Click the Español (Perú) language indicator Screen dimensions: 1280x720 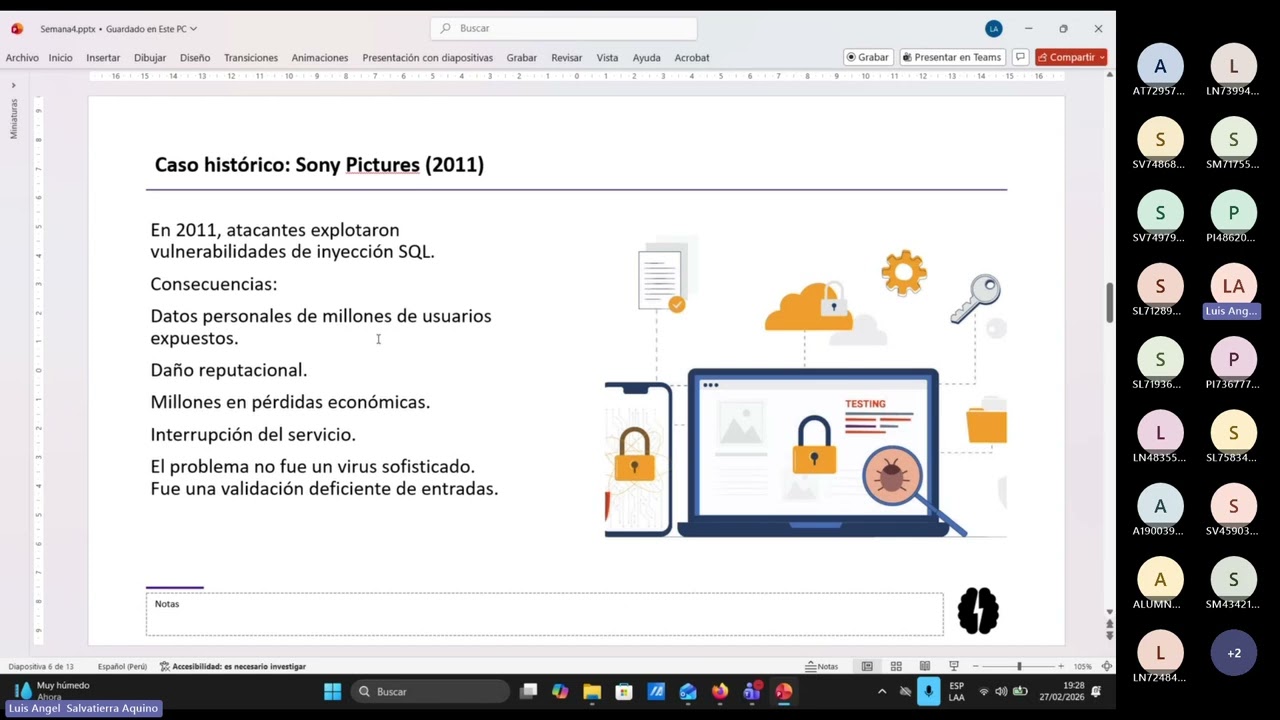tap(122, 666)
